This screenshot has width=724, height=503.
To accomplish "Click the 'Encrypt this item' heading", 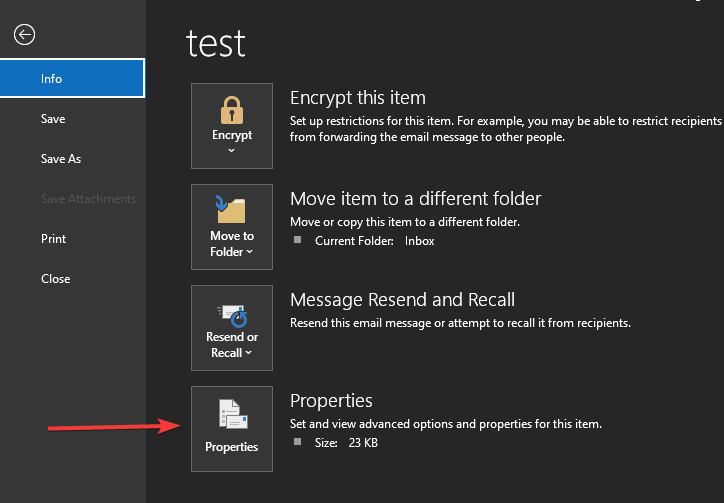I will tap(357, 98).
